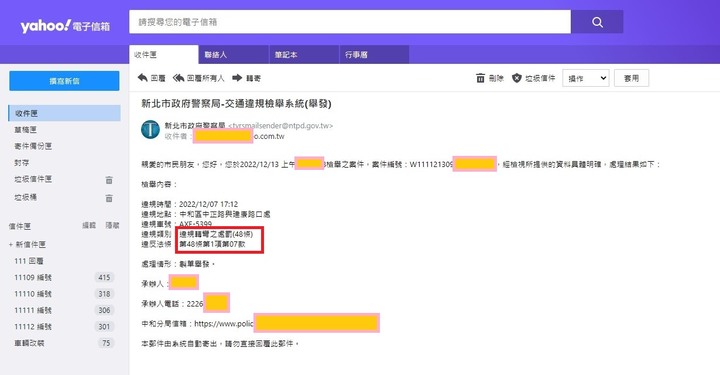Empty spam via trash icon beside 垃圾信件匣
720x375 pixels.
pos(109,180)
